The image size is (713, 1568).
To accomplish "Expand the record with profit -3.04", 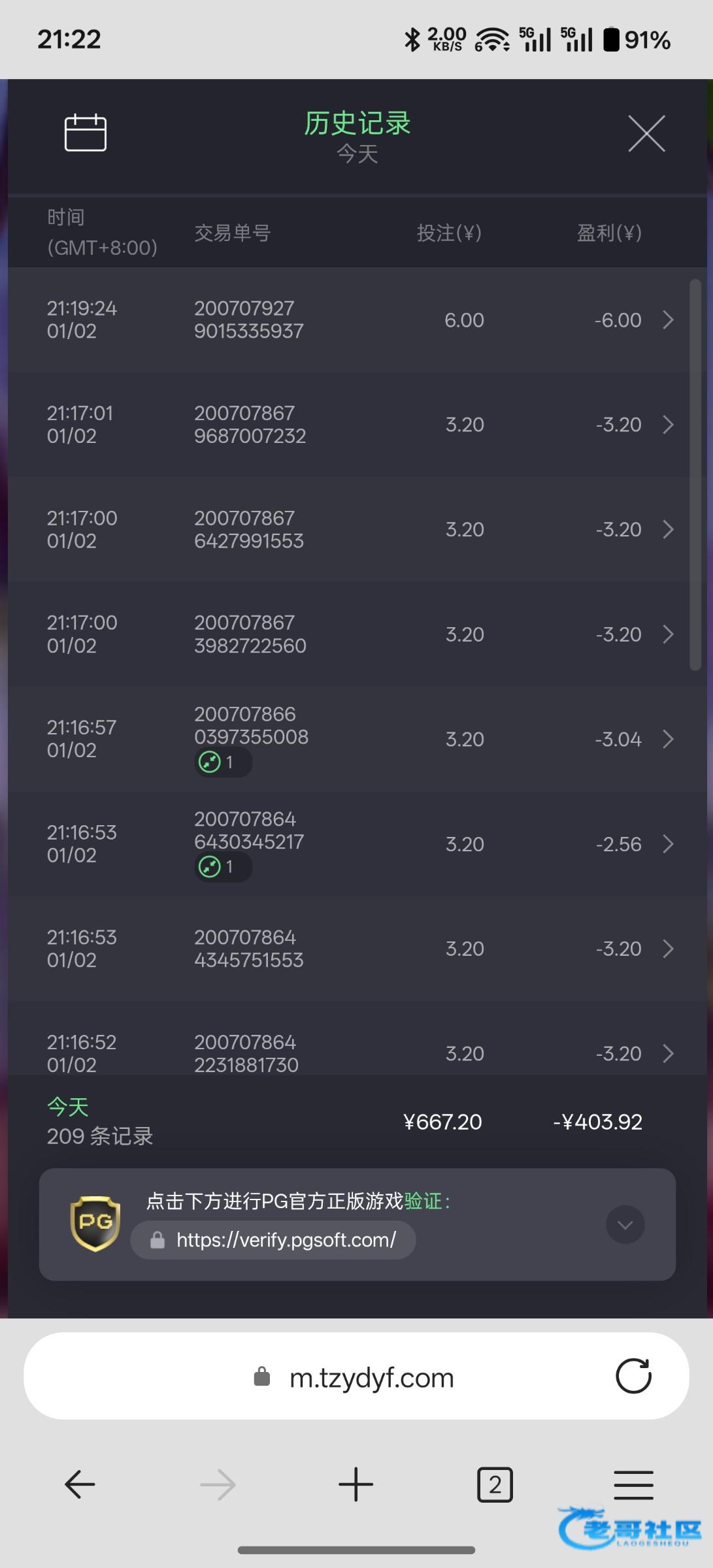I will pos(668,739).
